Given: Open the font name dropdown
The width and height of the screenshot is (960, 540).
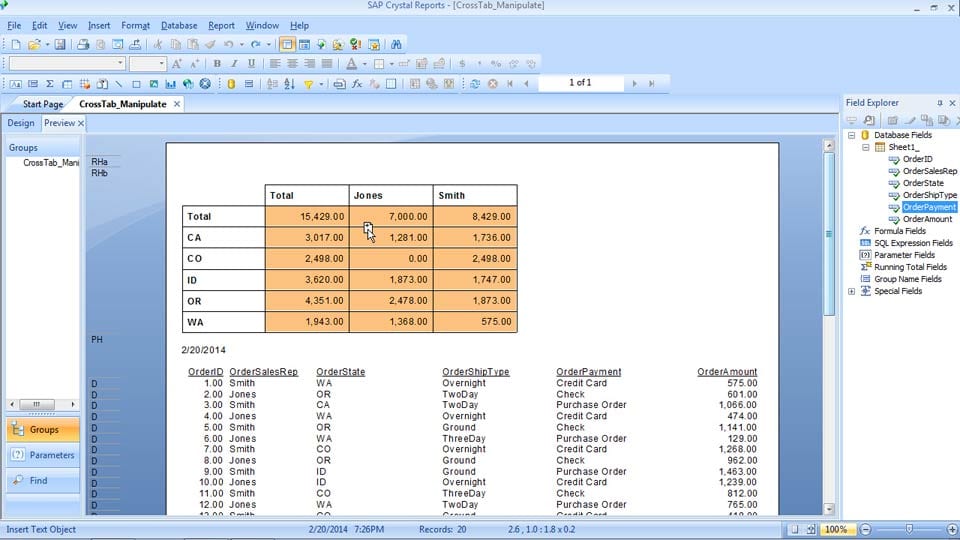Looking at the screenshot, I should click(x=120, y=63).
